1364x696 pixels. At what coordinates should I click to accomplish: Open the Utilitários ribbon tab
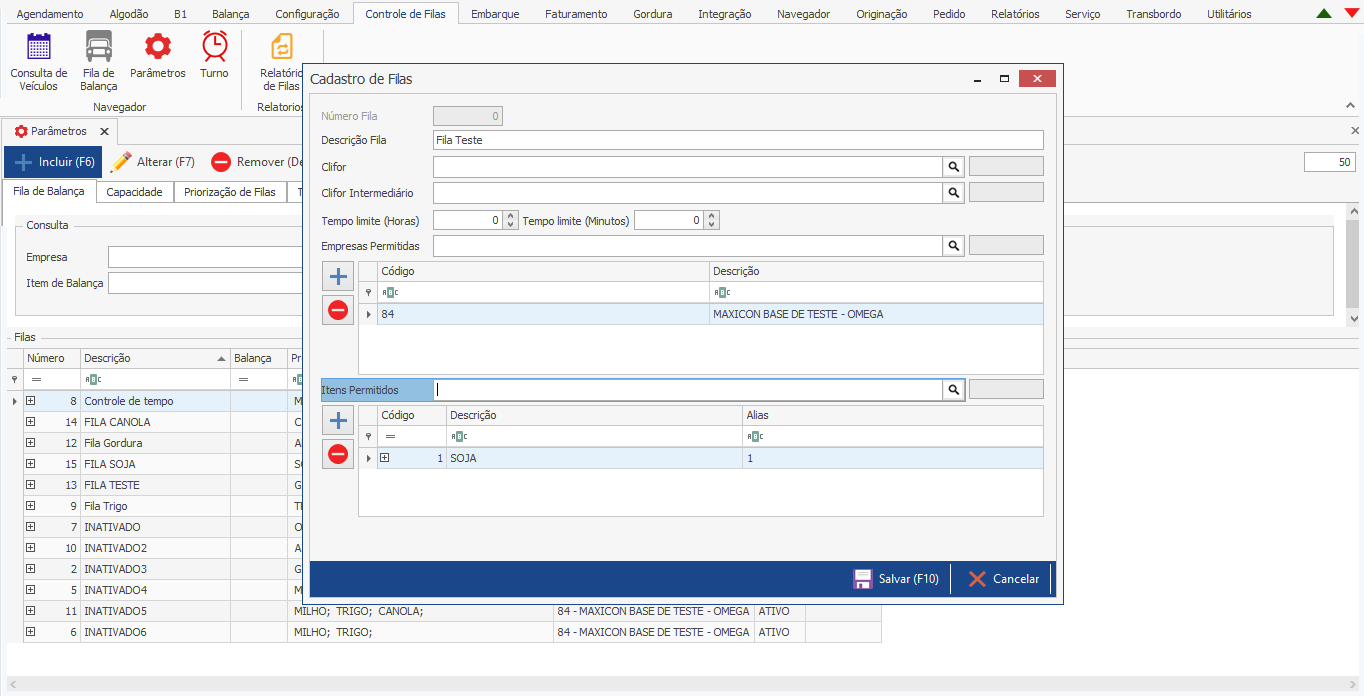(x=1229, y=14)
